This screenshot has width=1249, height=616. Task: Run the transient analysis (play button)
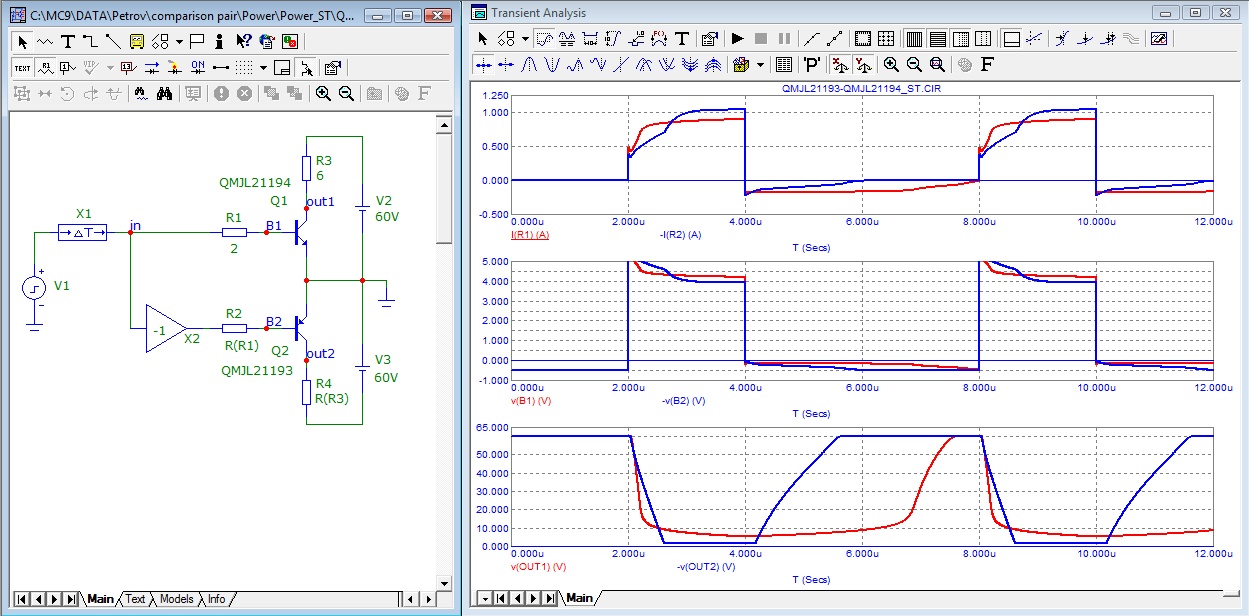[738, 39]
